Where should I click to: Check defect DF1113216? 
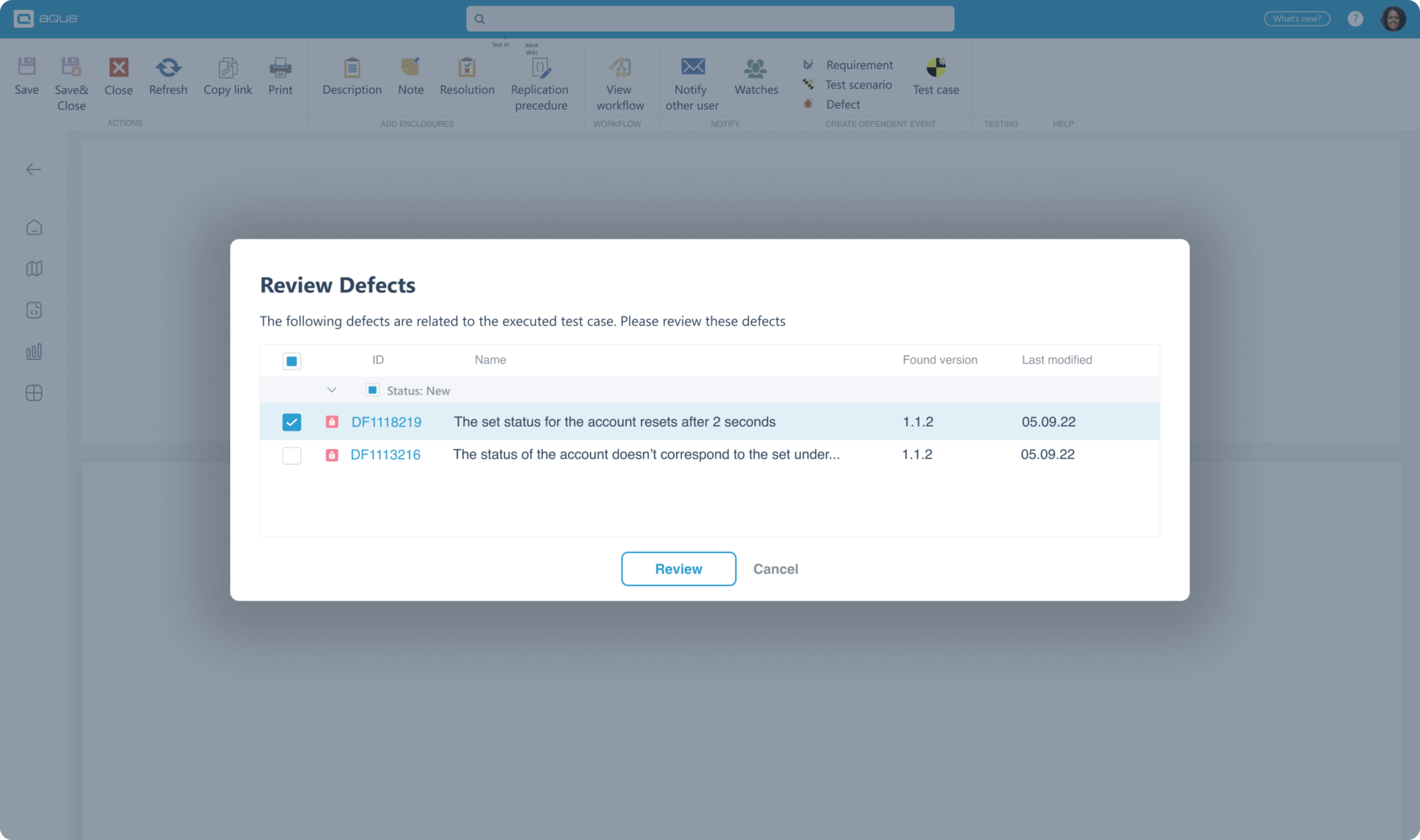click(291, 455)
